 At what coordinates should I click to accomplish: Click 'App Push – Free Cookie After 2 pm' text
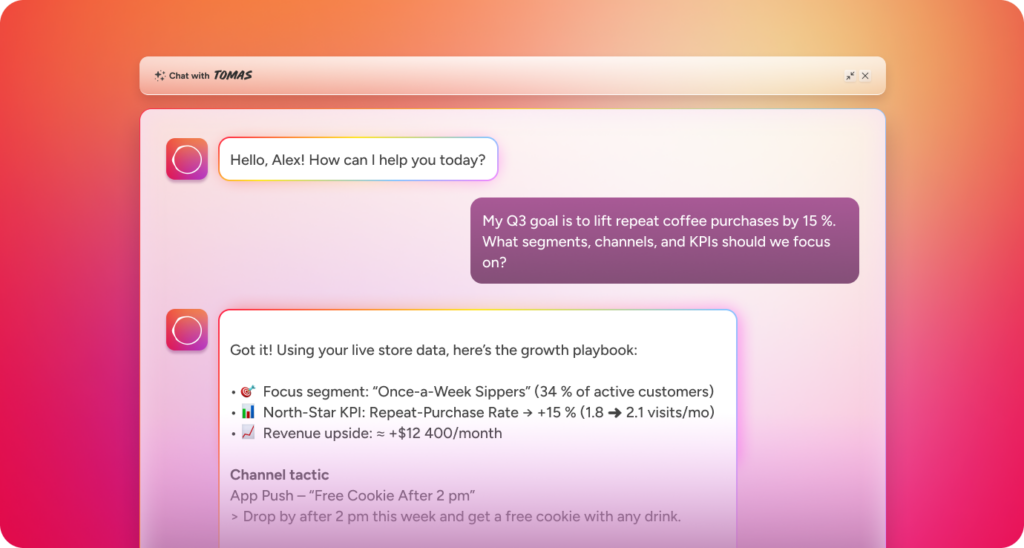353,496
